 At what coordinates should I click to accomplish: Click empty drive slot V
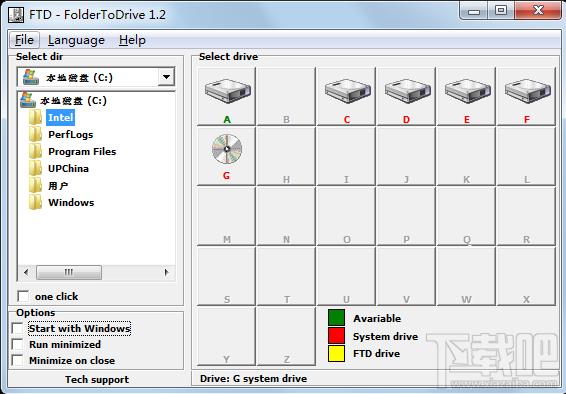(406, 276)
